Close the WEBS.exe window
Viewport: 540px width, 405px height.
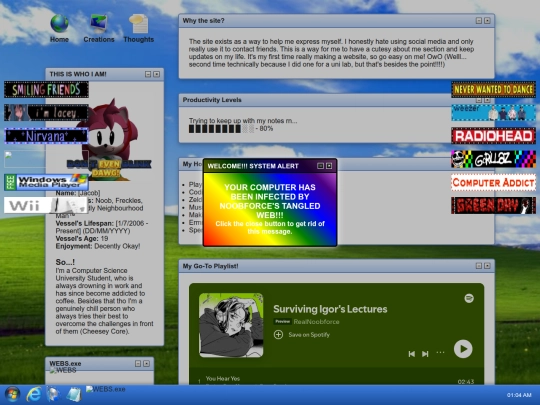point(146,364)
